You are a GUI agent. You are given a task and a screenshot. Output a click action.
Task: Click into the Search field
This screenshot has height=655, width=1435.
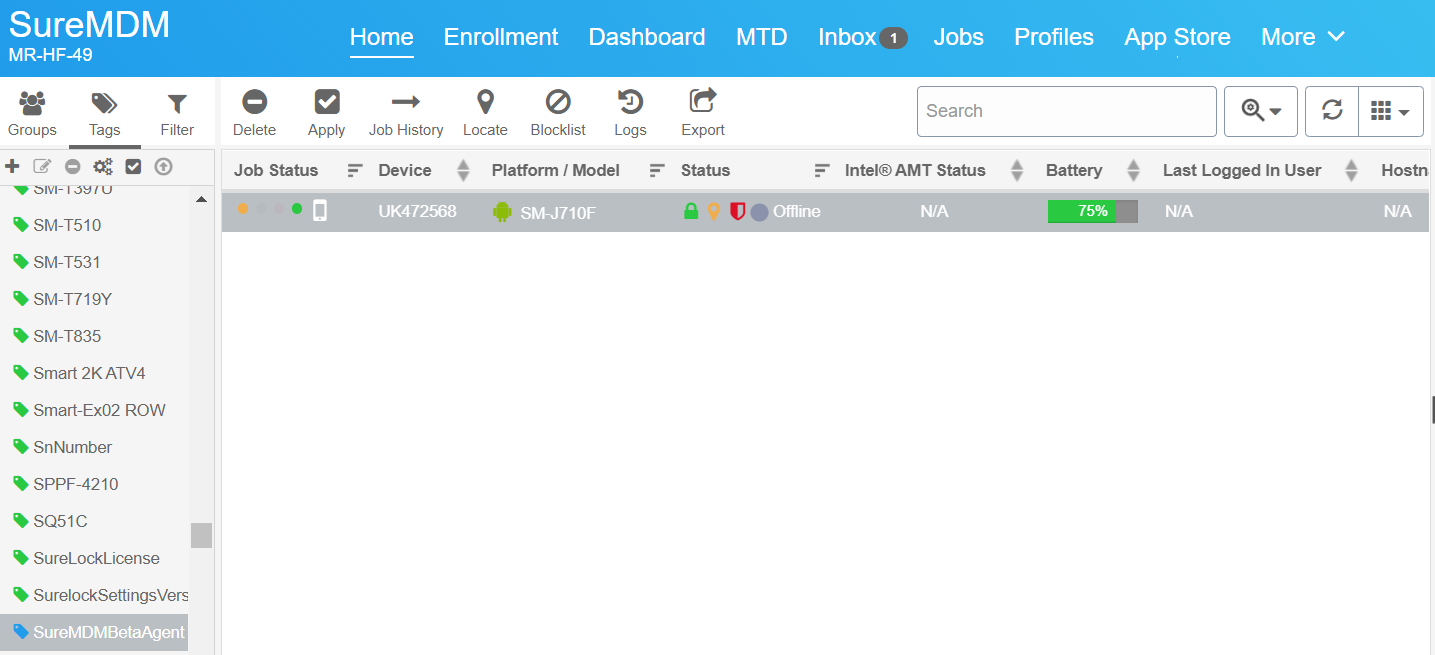pyautogui.click(x=1067, y=111)
